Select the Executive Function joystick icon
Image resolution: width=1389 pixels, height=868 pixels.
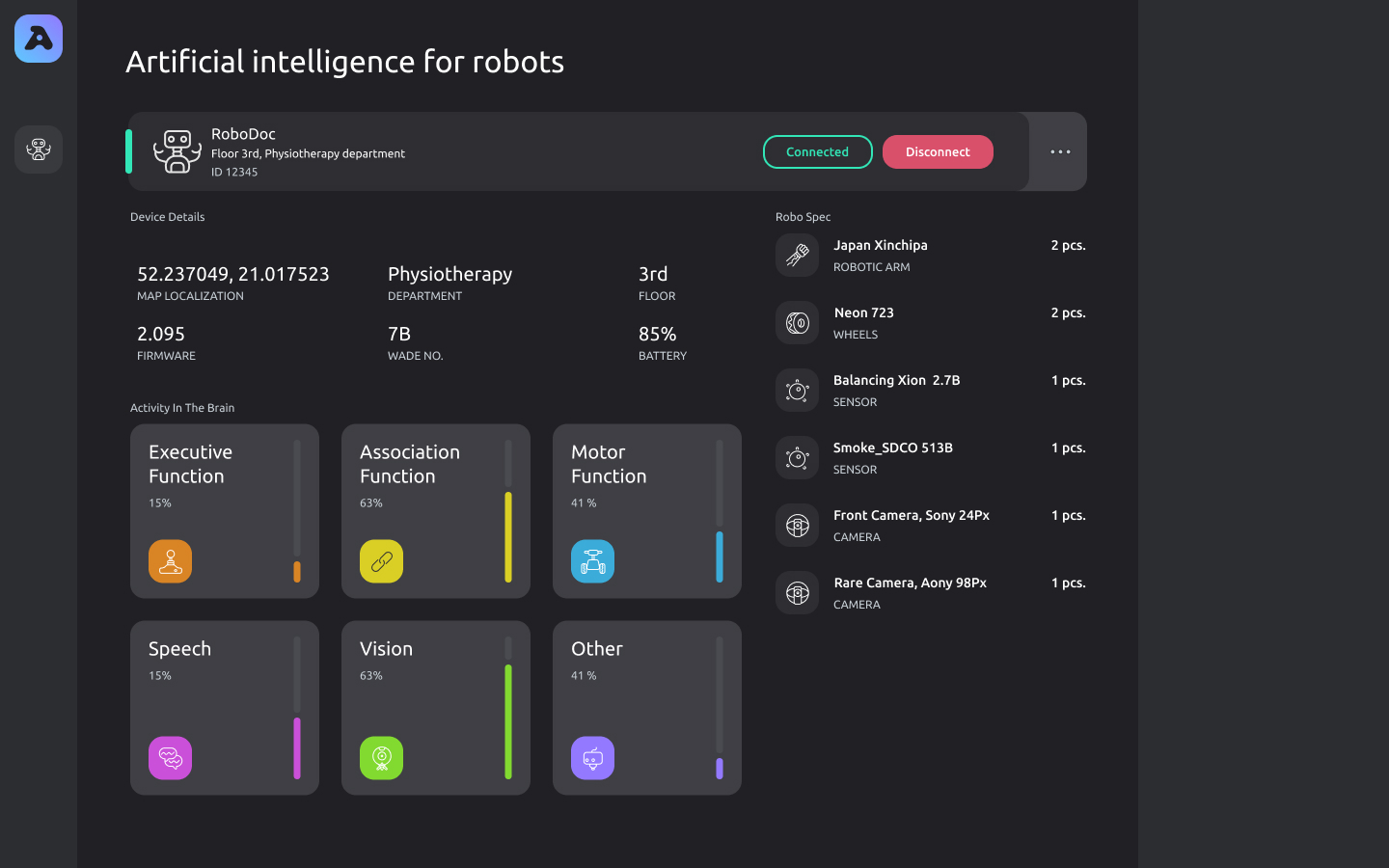(170, 560)
